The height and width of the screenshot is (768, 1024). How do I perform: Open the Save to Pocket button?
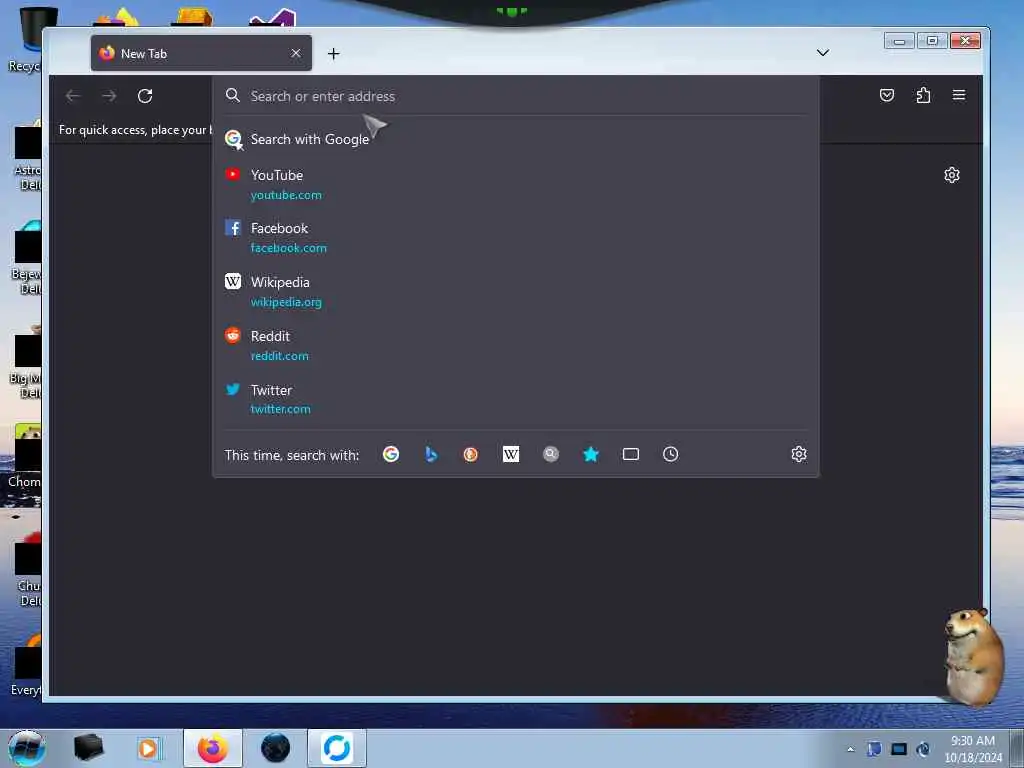coord(887,95)
